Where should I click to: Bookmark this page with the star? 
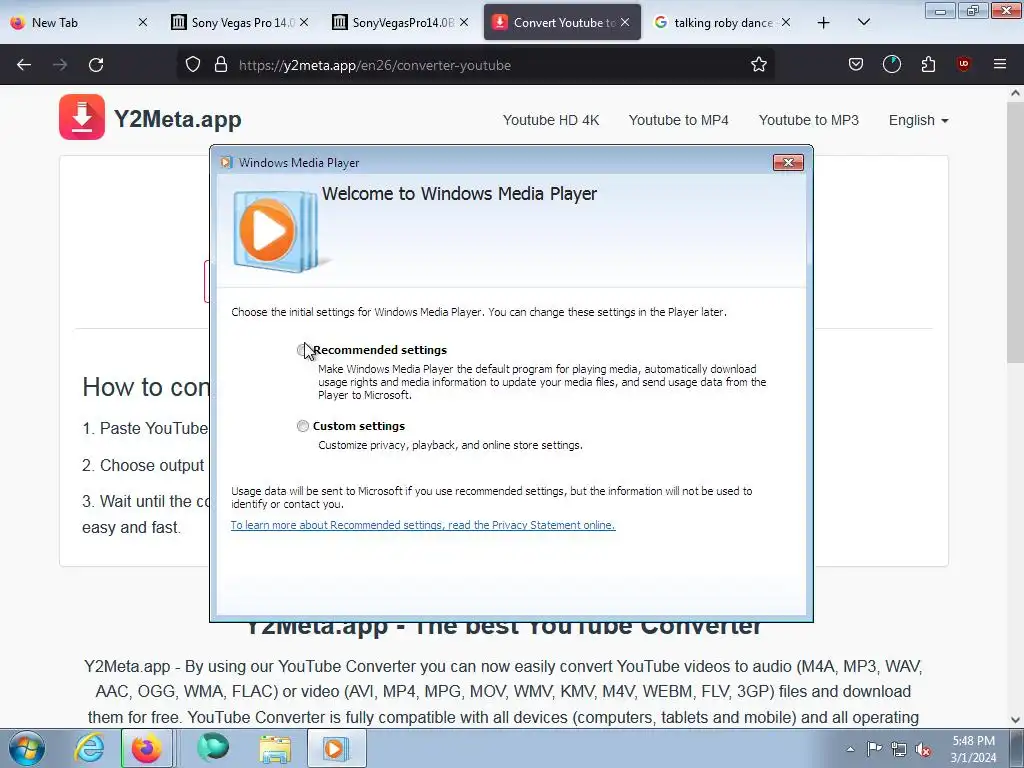pos(758,65)
